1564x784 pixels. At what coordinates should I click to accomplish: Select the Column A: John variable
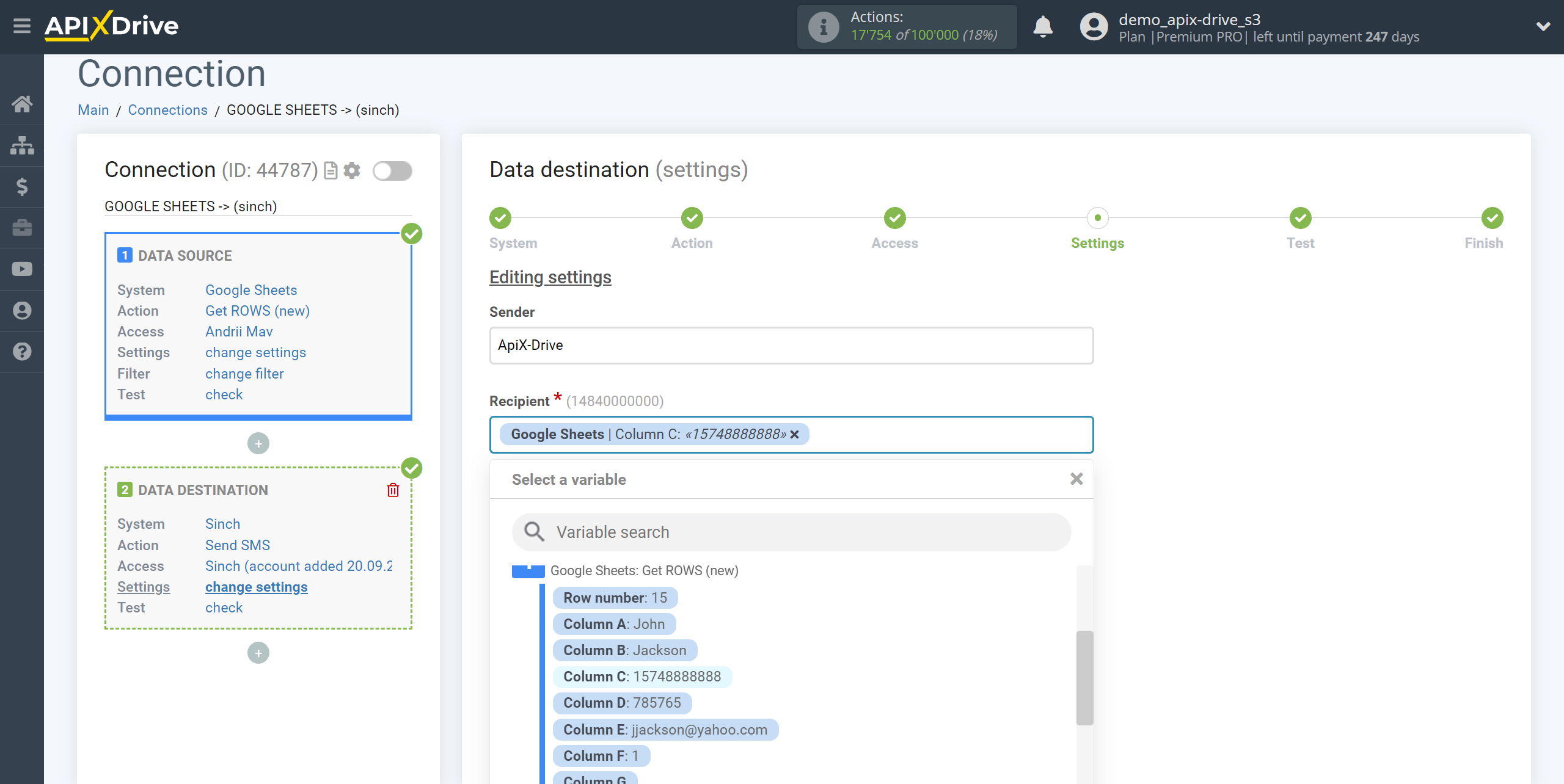[614, 624]
